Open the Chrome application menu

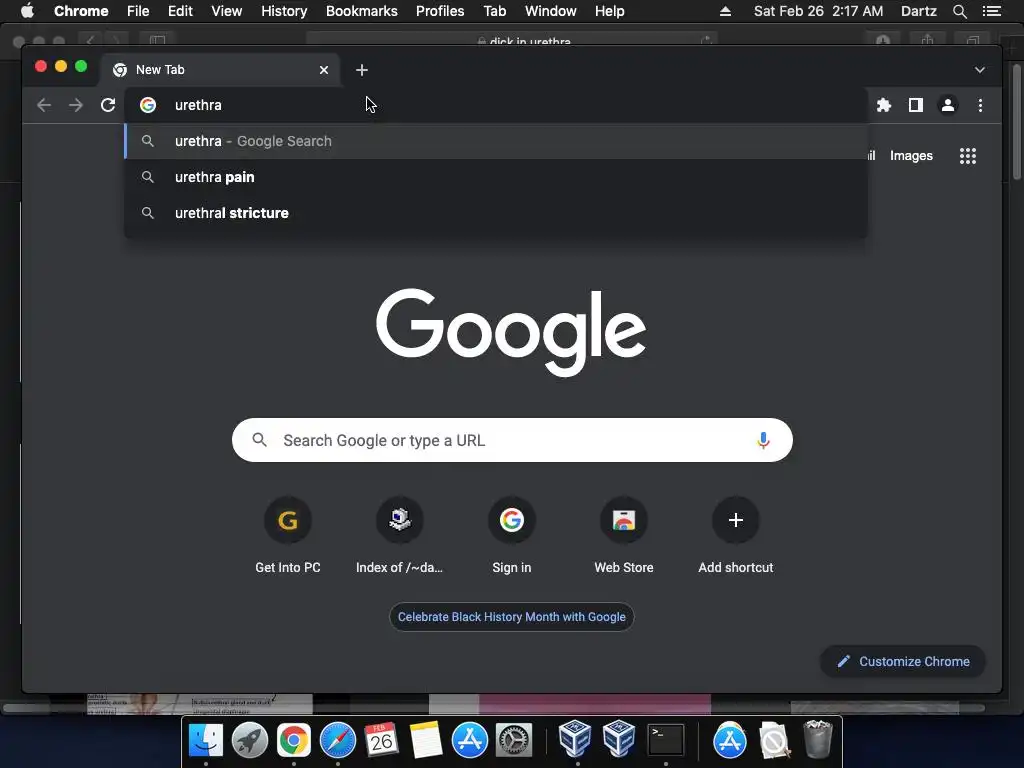pos(81,11)
